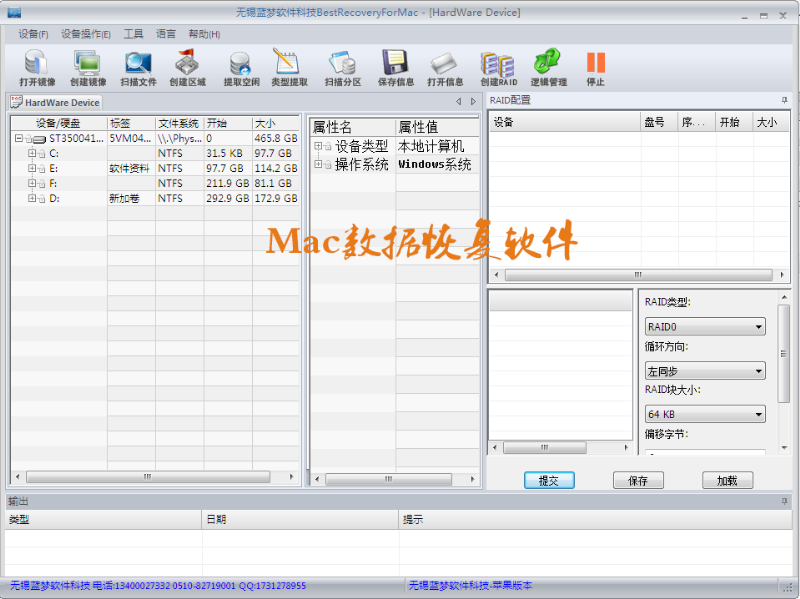Image resolution: width=800 pixels, height=599 pixels.
Task: Open 逻辑管理 logic management tool
Action: 548,68
